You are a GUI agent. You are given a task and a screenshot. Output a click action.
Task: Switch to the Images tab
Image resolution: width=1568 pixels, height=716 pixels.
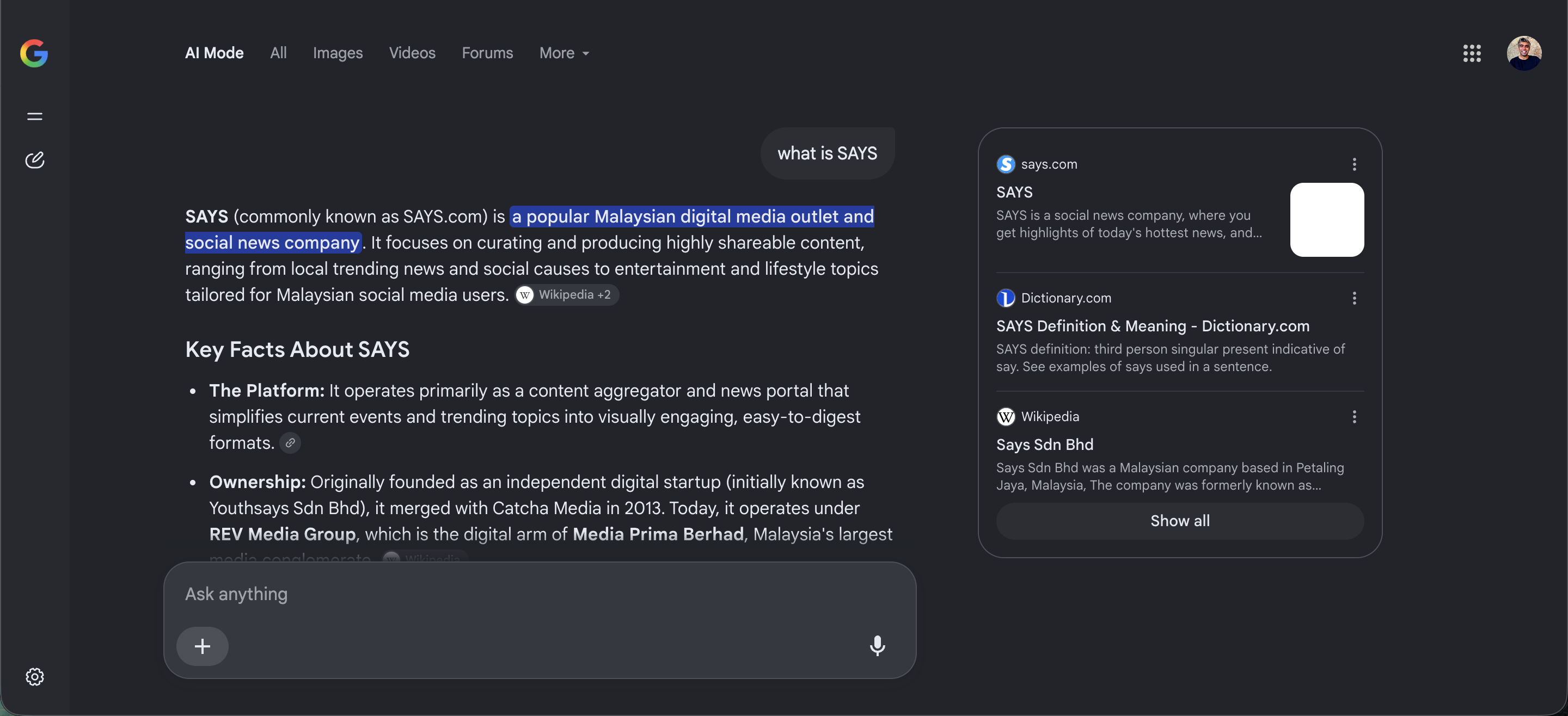338,53
